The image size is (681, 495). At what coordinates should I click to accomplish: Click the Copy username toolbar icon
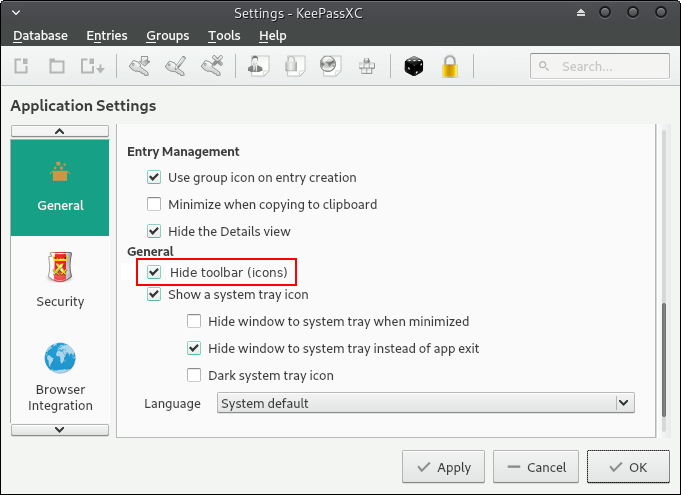(x=258, y=66)
